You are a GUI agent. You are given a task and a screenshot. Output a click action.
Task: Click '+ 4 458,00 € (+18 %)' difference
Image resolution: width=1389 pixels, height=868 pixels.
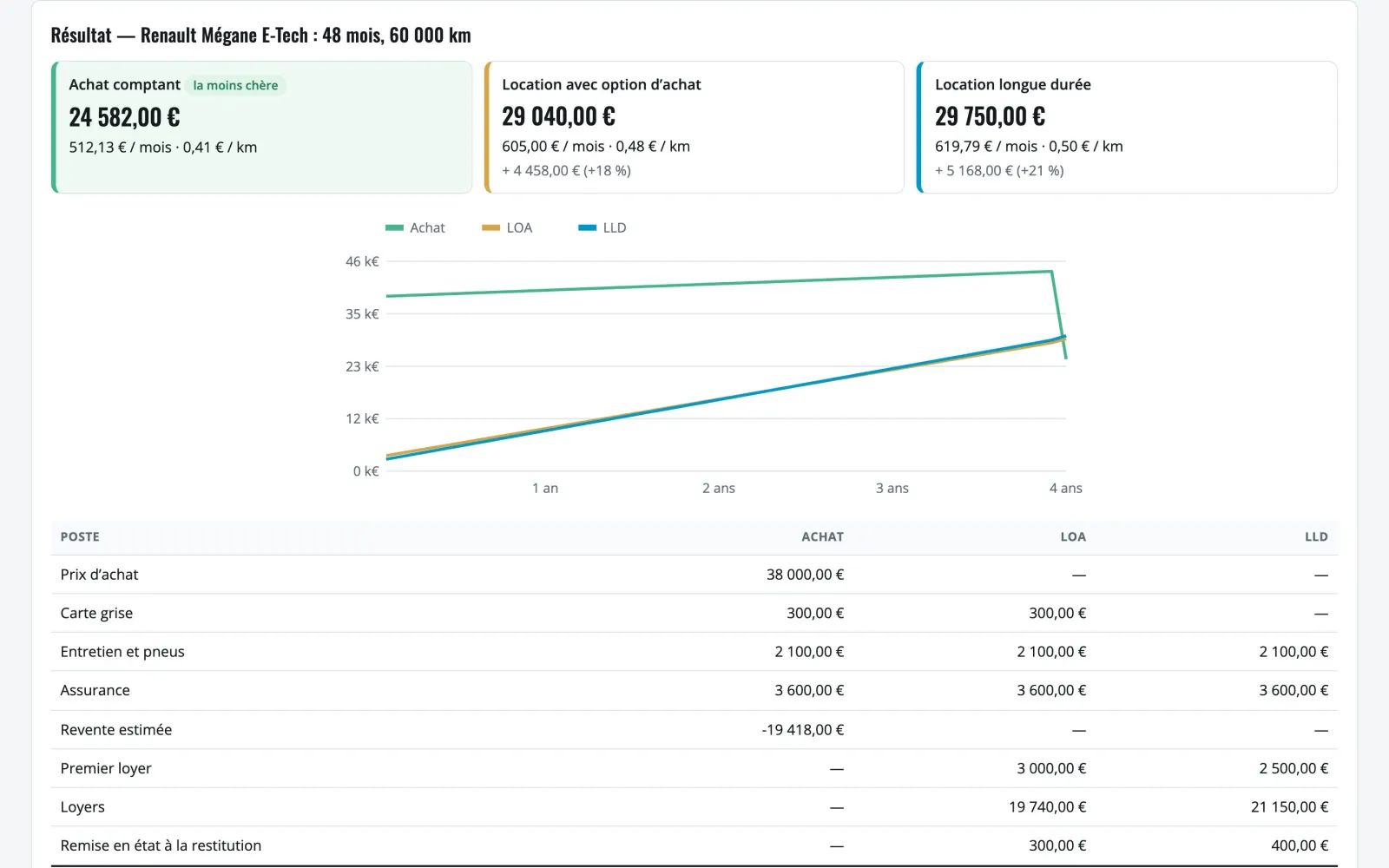pyautogui.click(x=566, y=170)
